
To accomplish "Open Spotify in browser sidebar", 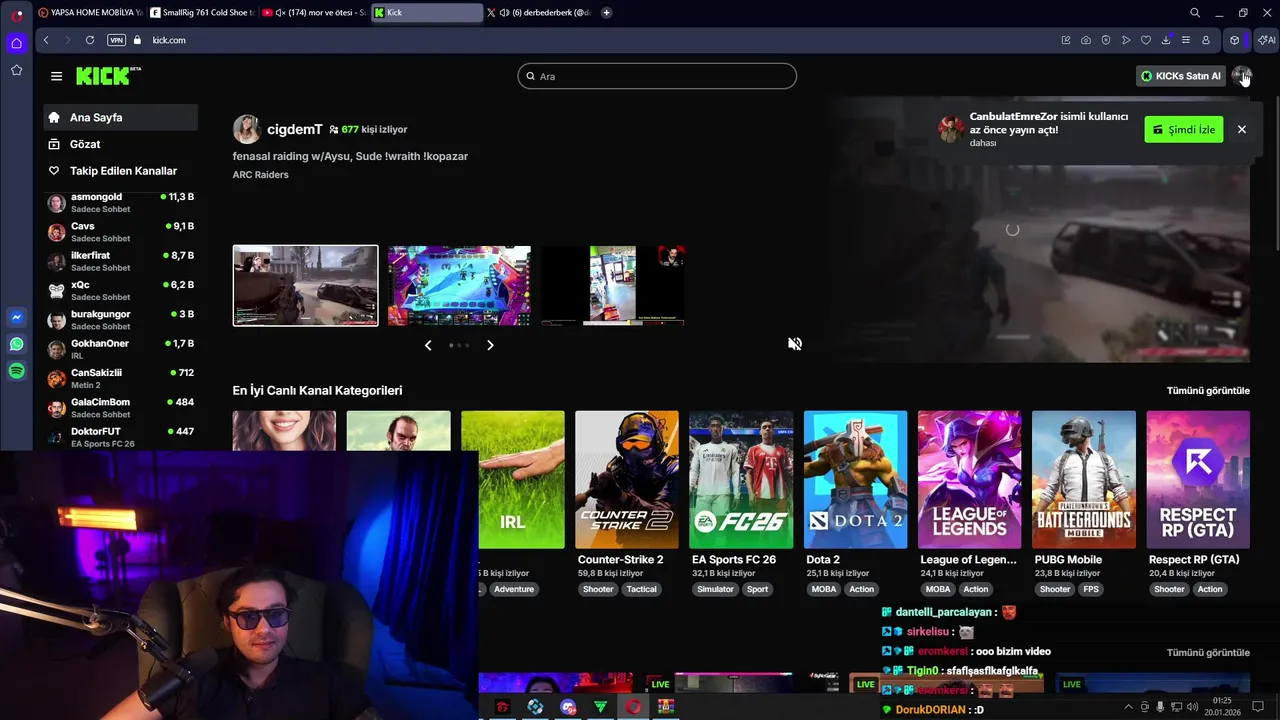I will click(16, 371).
